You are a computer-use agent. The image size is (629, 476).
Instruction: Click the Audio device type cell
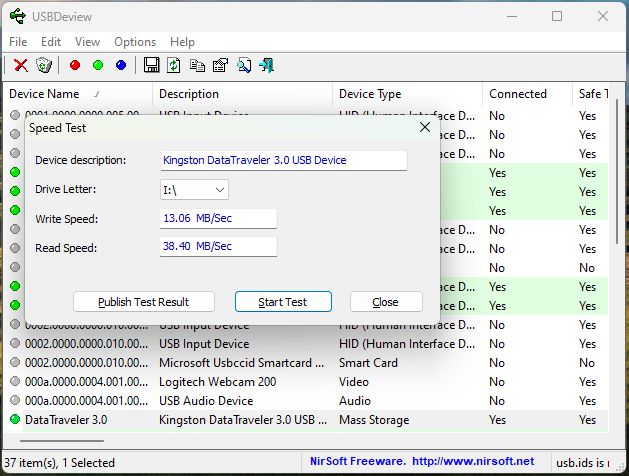[x=355, y=401]
